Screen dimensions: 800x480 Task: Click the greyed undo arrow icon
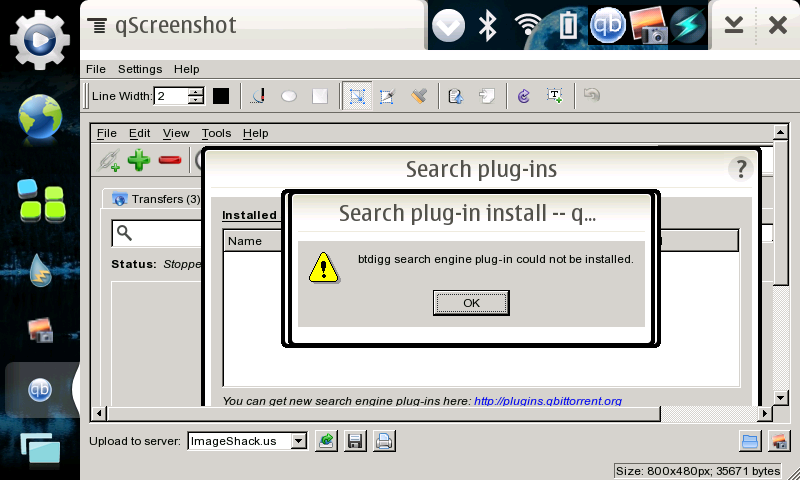coord(591,95)
